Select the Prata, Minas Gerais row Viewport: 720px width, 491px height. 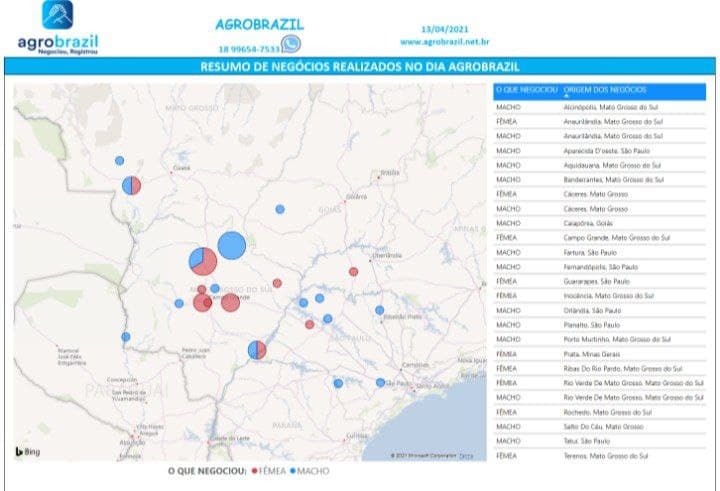600,354
